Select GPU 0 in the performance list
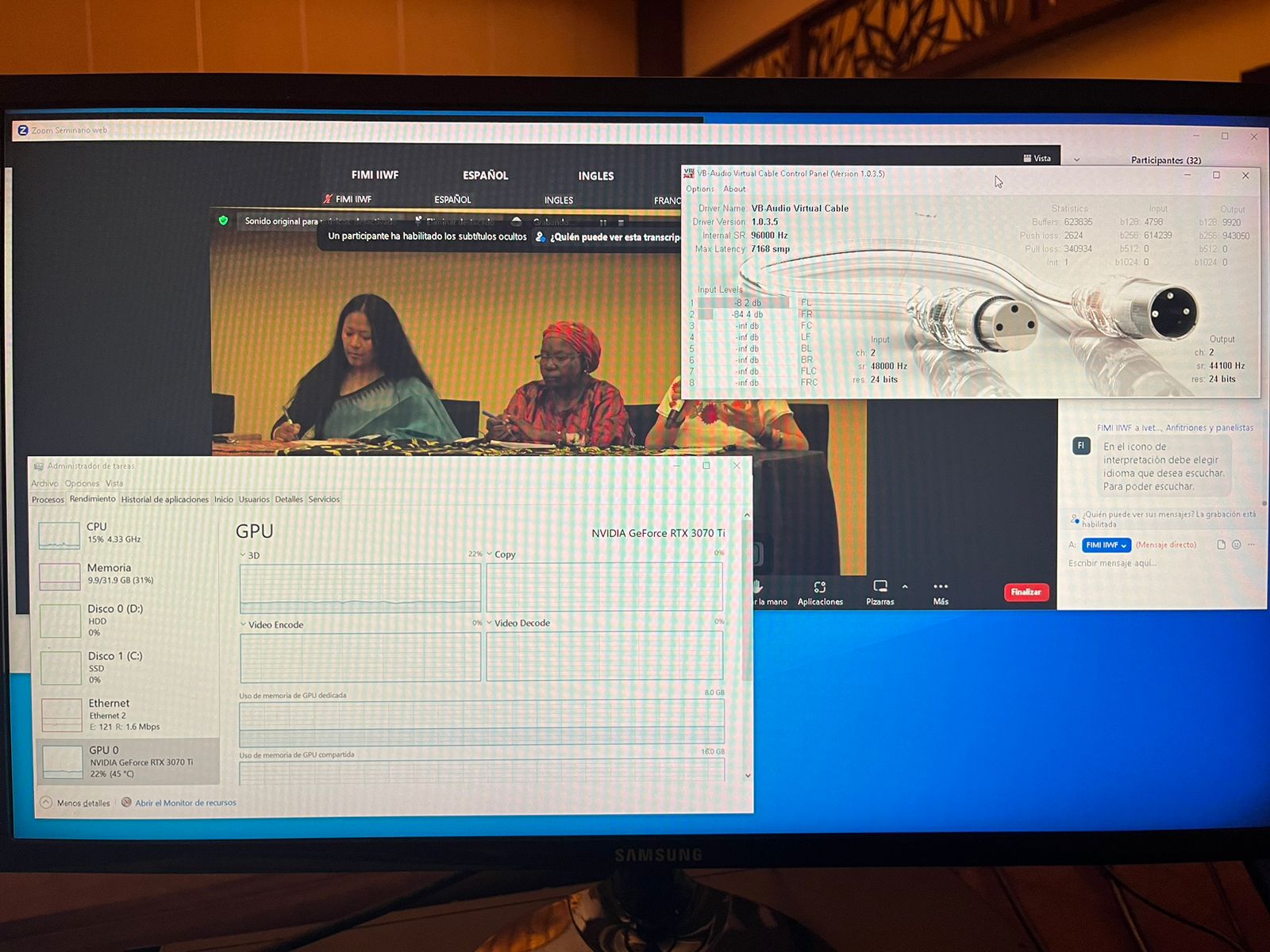Screen dimensions: 1270x952 coord(127,761)
